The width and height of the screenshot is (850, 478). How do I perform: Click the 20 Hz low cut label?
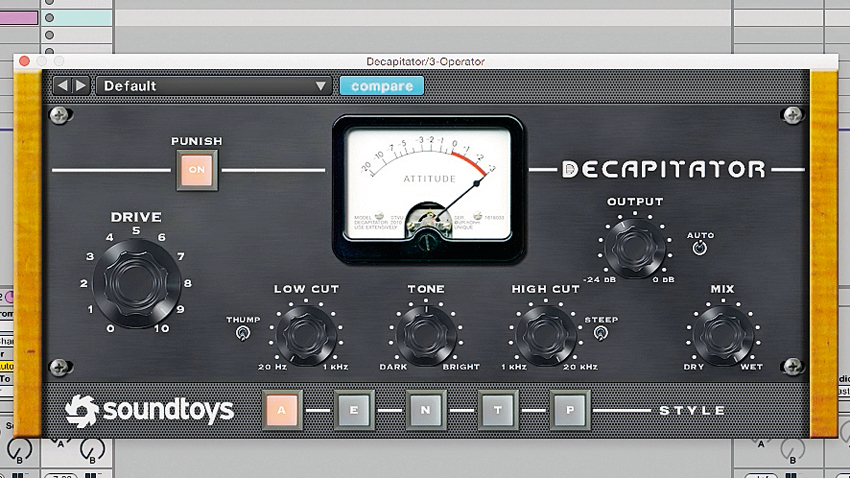272,367
